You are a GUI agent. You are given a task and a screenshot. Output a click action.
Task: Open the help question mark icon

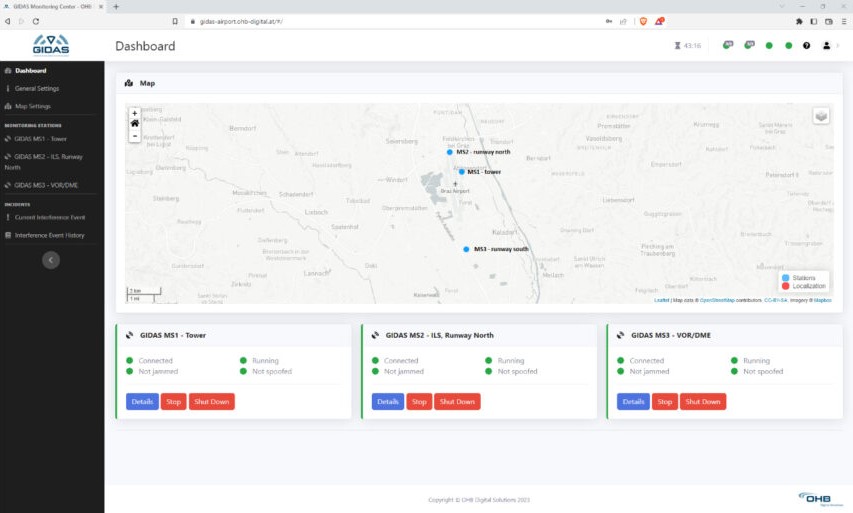click(x=806, y=45)
